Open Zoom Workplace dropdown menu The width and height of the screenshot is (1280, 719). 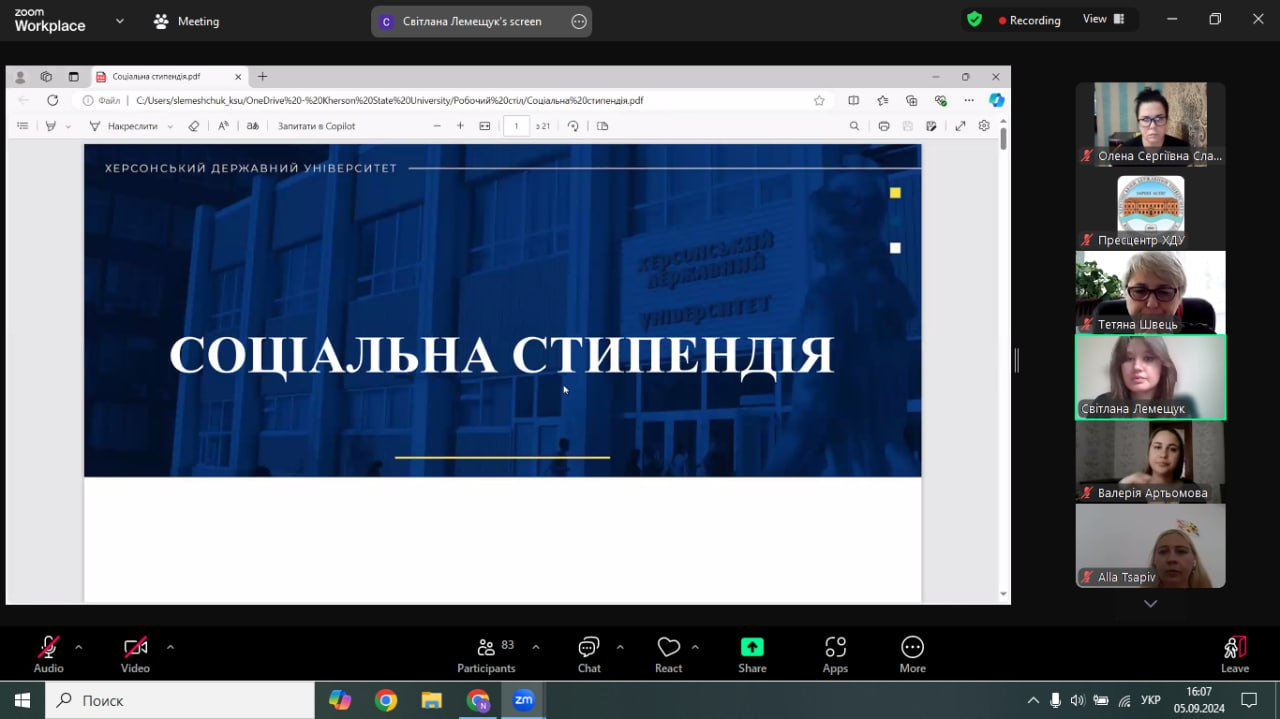[120, 20]
